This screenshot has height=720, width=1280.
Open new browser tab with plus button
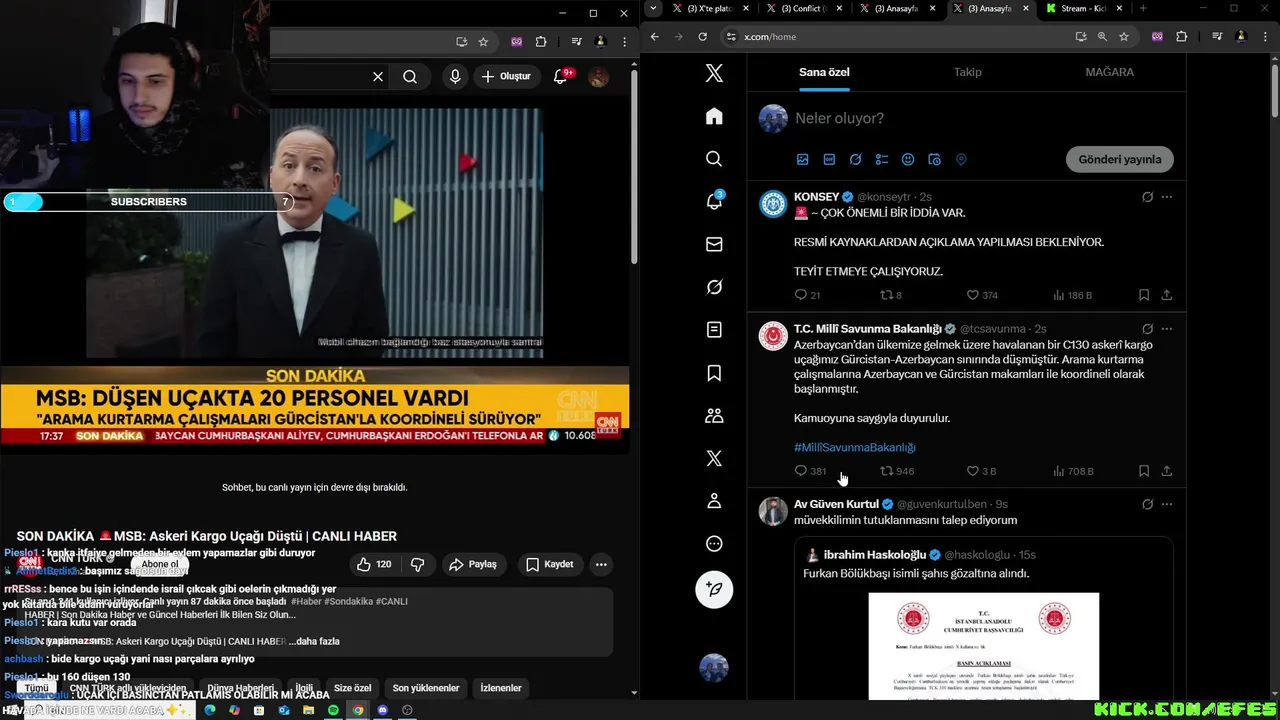[1143, 9]
